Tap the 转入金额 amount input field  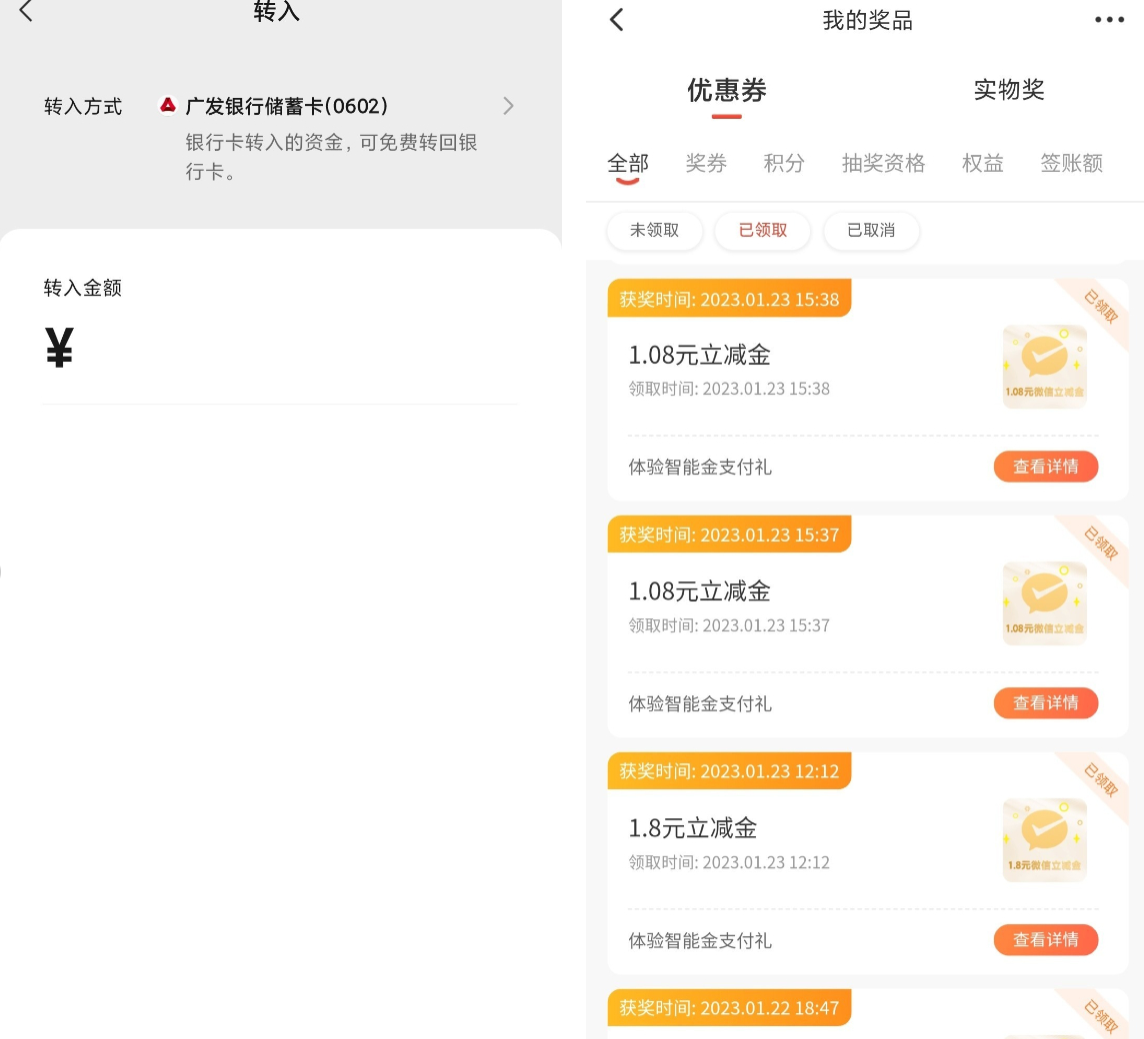pyautogui.click(x=290, y=350)
